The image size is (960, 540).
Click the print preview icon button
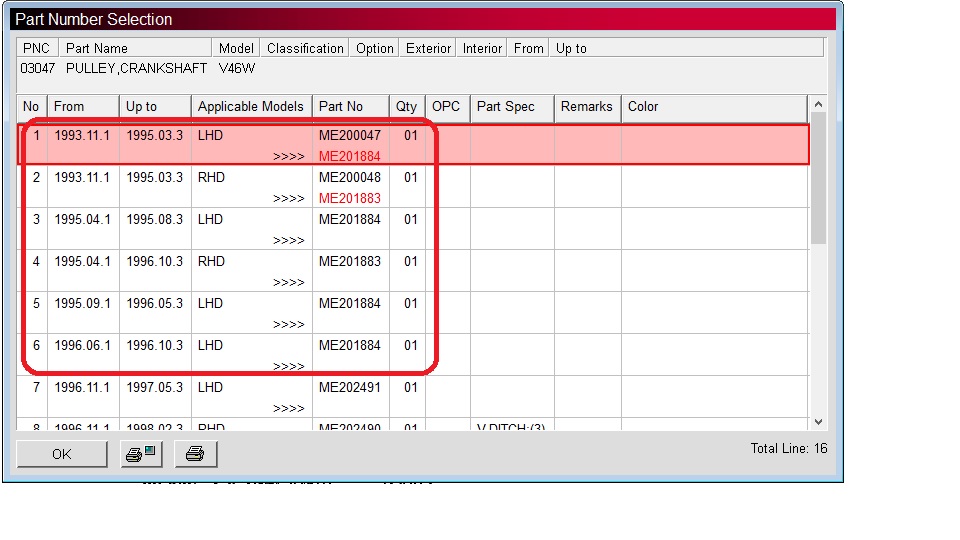tap(140, 454)
